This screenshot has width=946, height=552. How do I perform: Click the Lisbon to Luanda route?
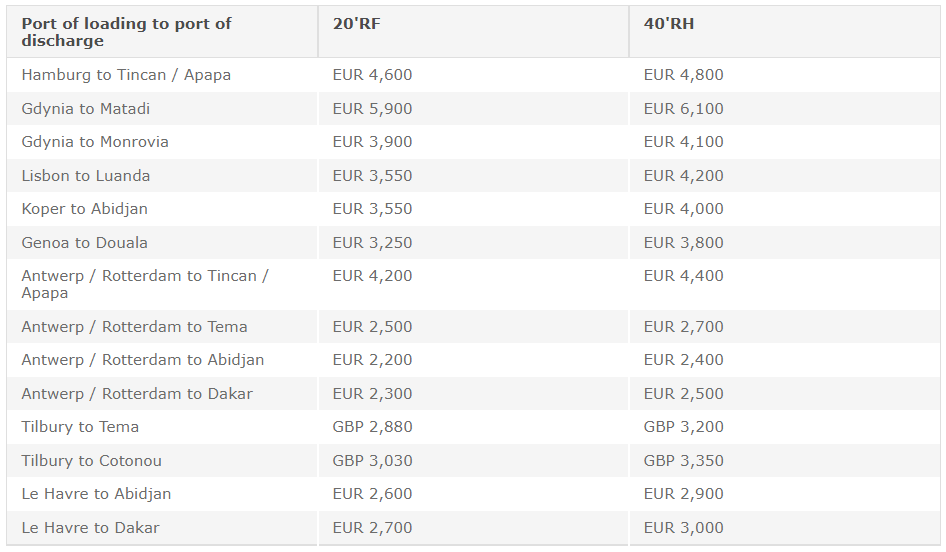click(x=86, y=176)
